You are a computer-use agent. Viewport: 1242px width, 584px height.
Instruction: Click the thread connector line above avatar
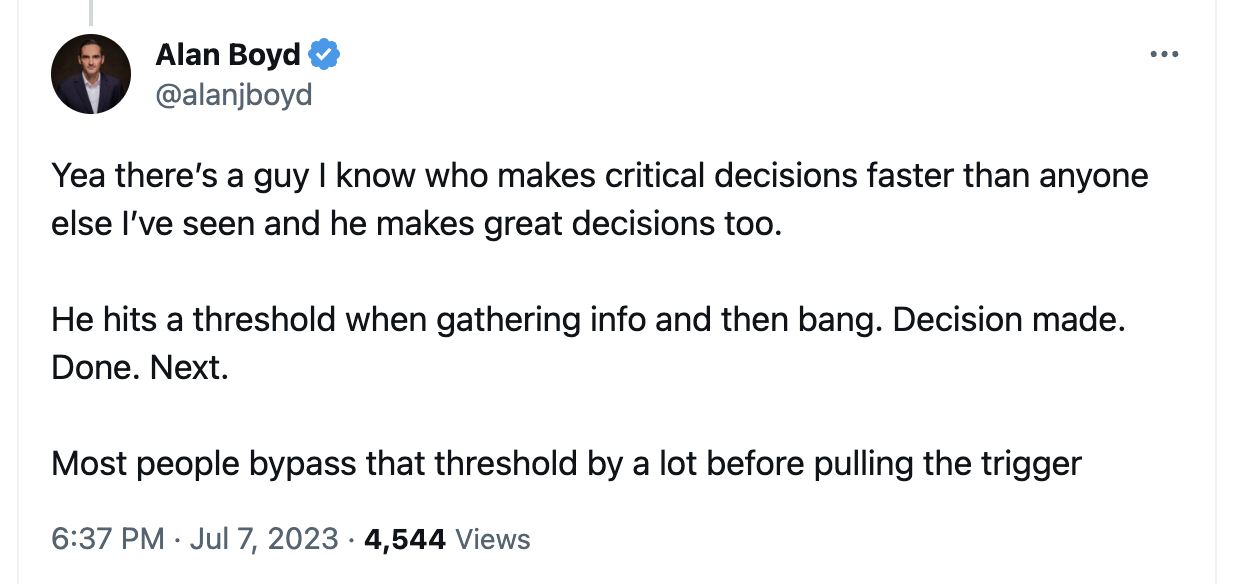pyautogui.click(x=90, y=12)
